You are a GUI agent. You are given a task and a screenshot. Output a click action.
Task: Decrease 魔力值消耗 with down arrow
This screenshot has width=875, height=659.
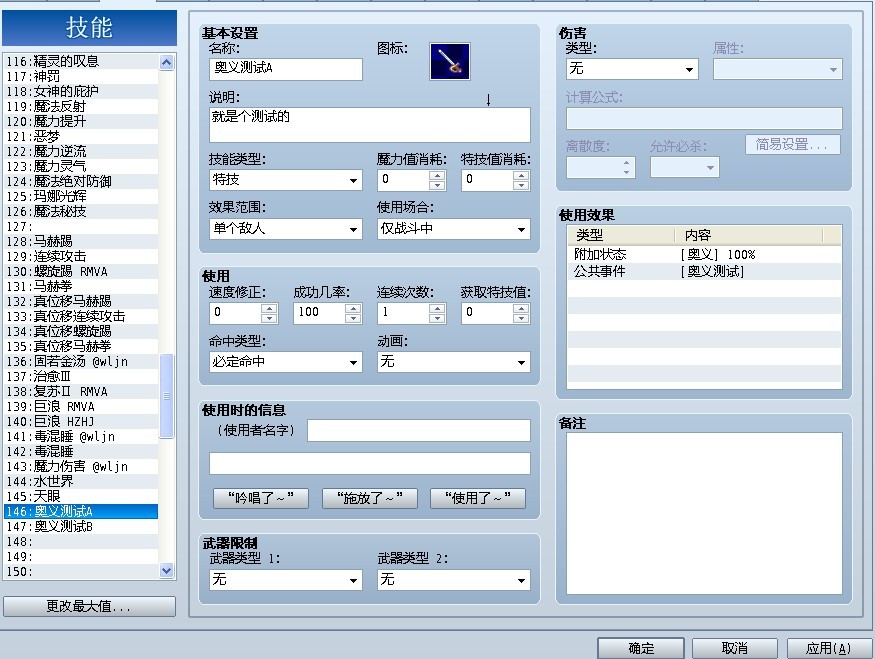point(437,185)
